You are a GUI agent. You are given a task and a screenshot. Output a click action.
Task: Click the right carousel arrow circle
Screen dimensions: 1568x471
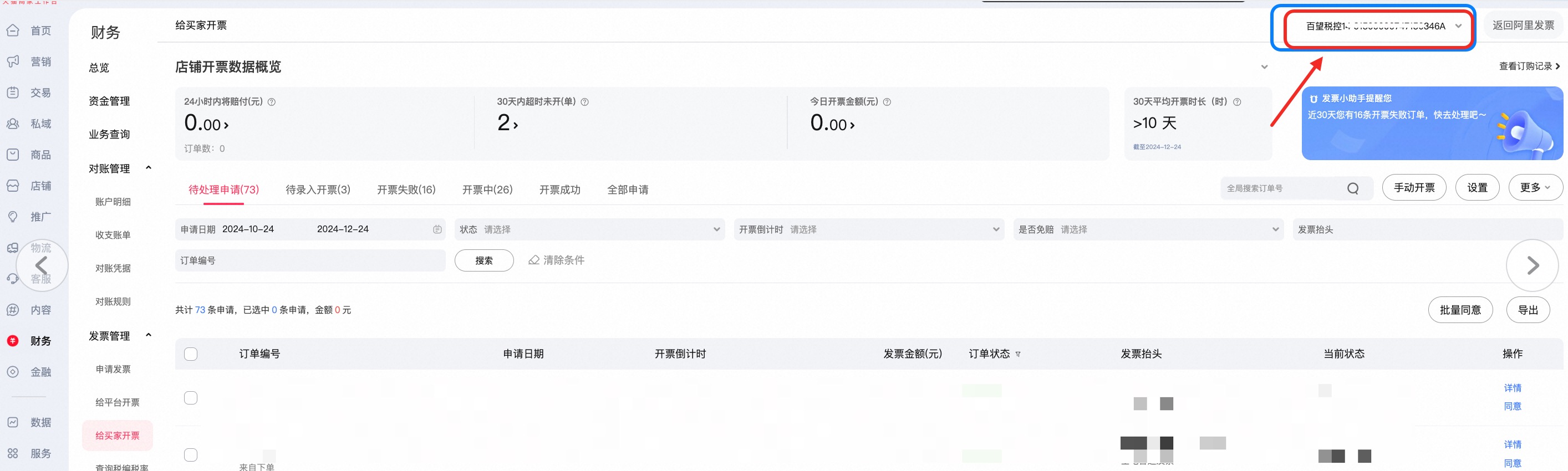click(1533, 265)
